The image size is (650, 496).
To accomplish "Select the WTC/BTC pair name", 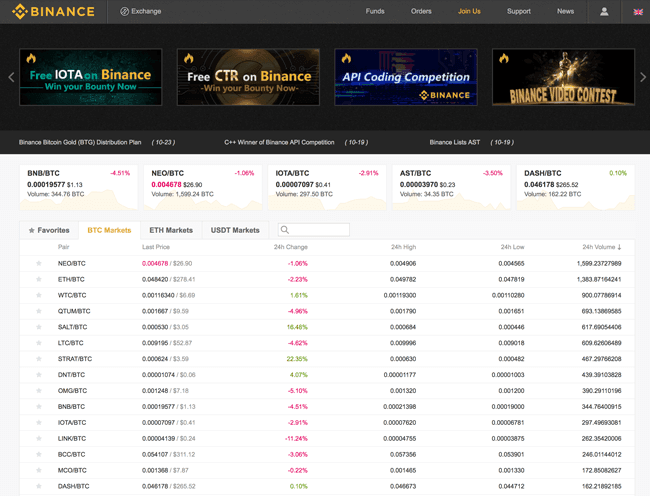I will click(x=72, y=295).
